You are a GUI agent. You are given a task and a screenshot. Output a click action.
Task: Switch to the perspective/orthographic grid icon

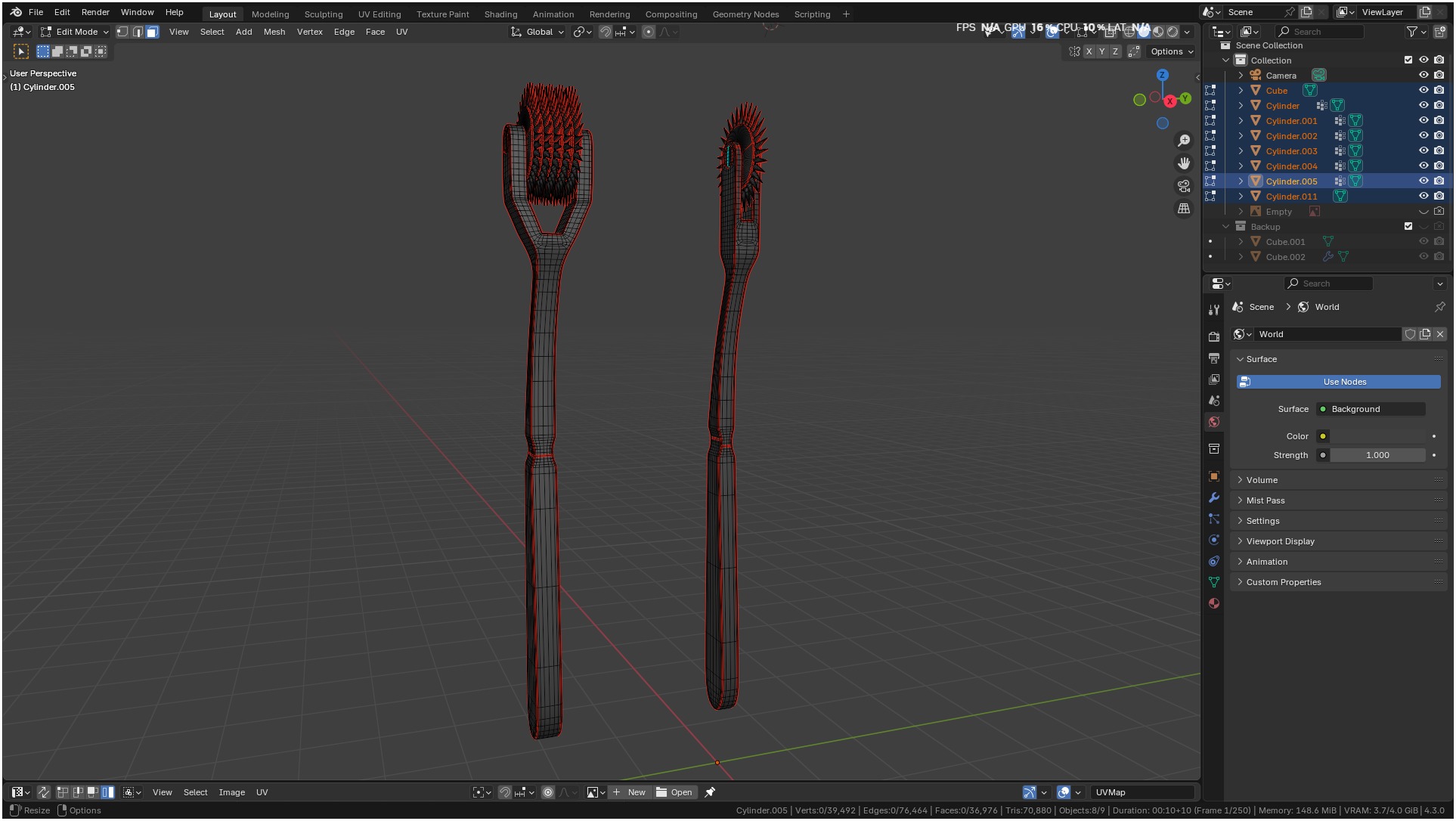coord(1184,209)
